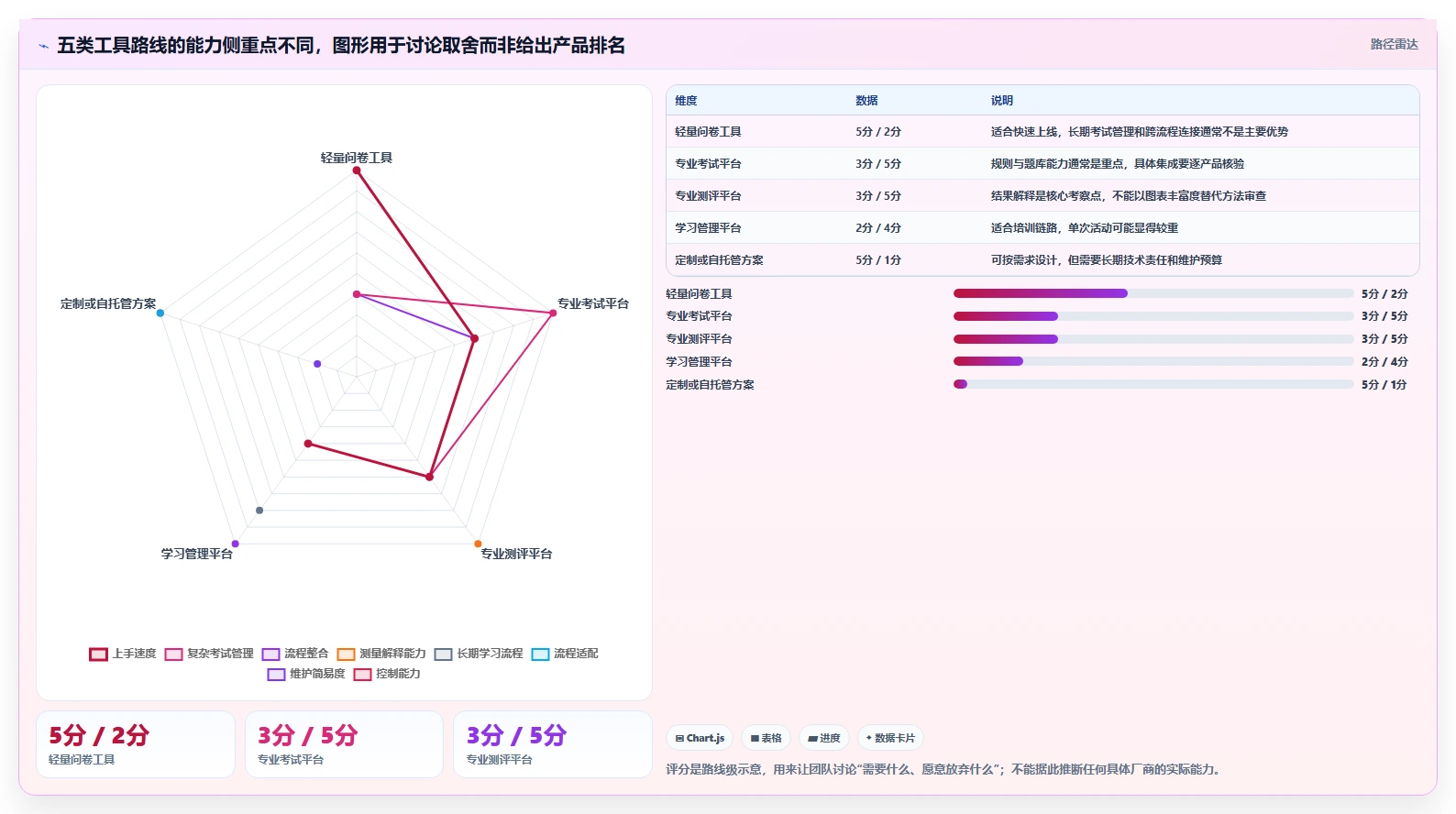Toggle the 流程适配 legend series

(x=565, y=654)
